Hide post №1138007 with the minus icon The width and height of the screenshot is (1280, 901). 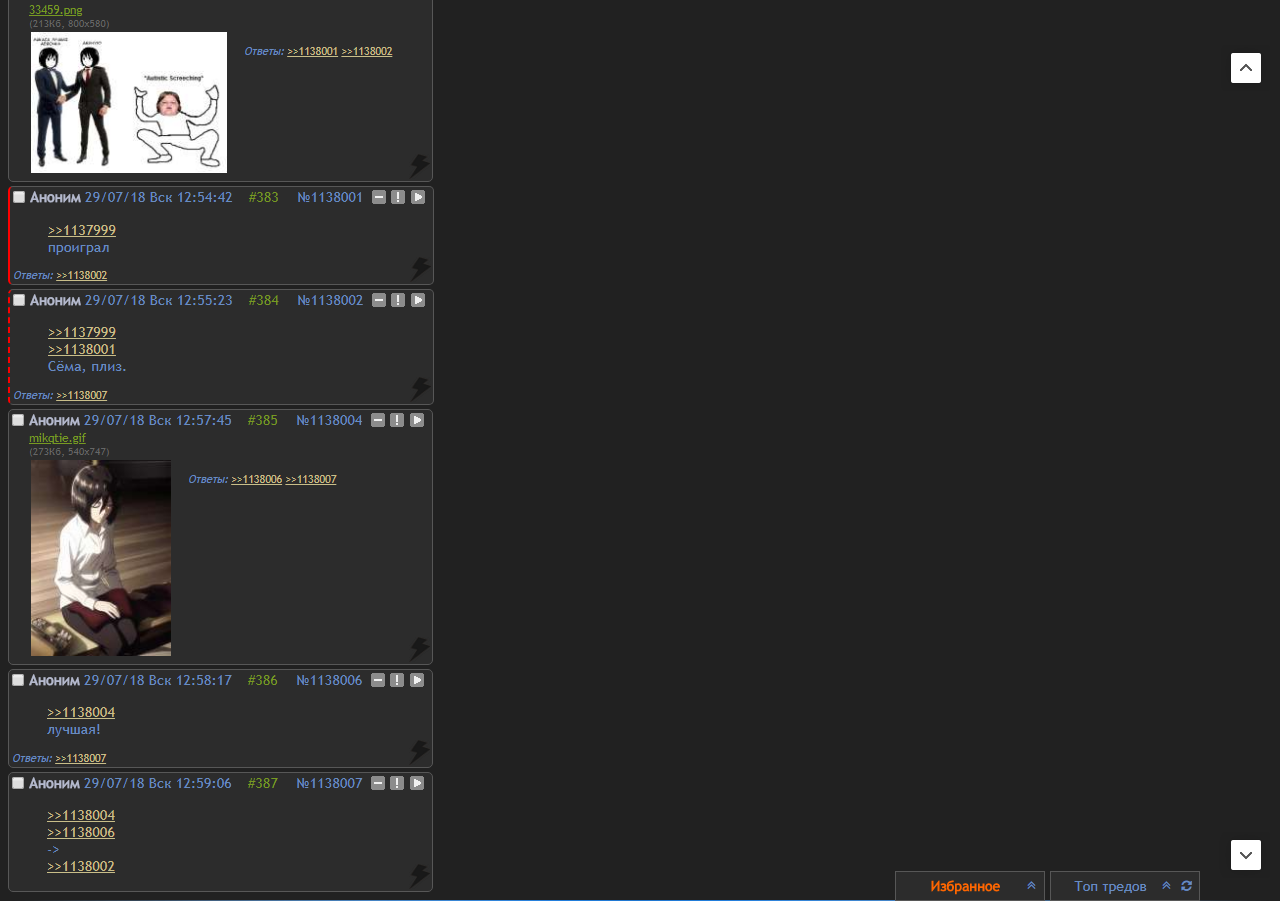378,783
